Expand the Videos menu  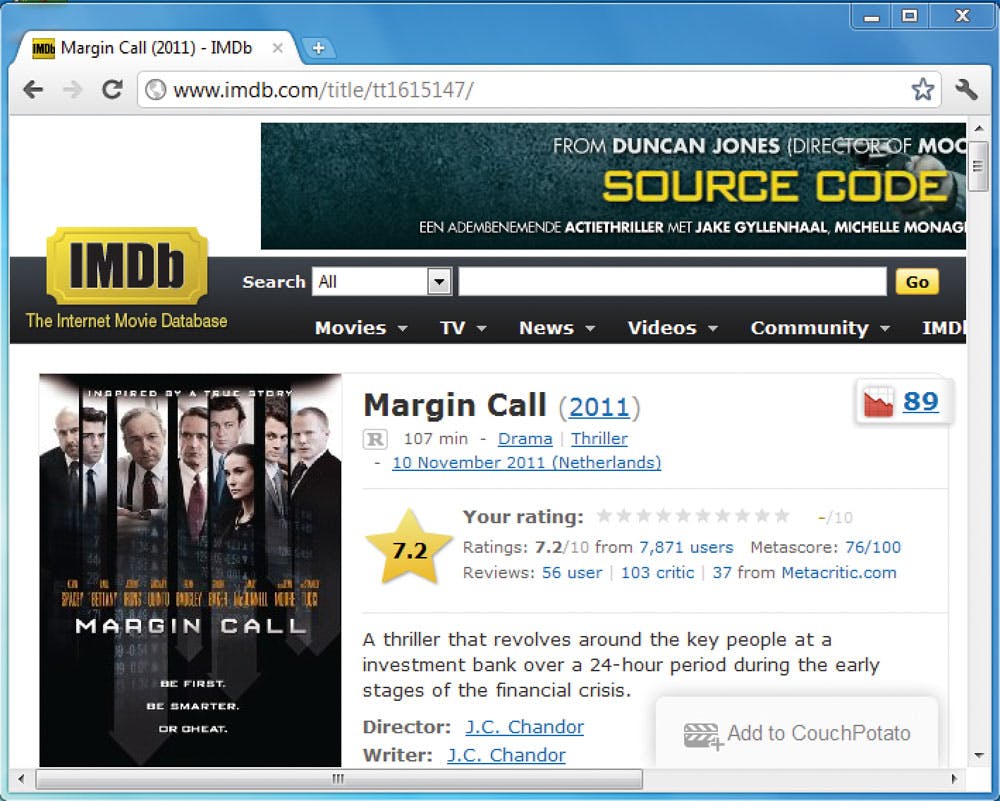(x=673, y=328)
